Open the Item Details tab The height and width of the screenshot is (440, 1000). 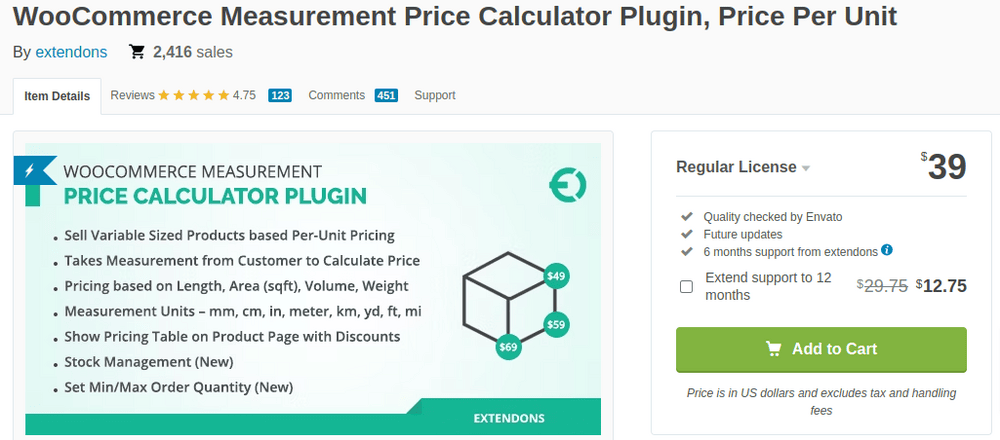pos(57,97)
